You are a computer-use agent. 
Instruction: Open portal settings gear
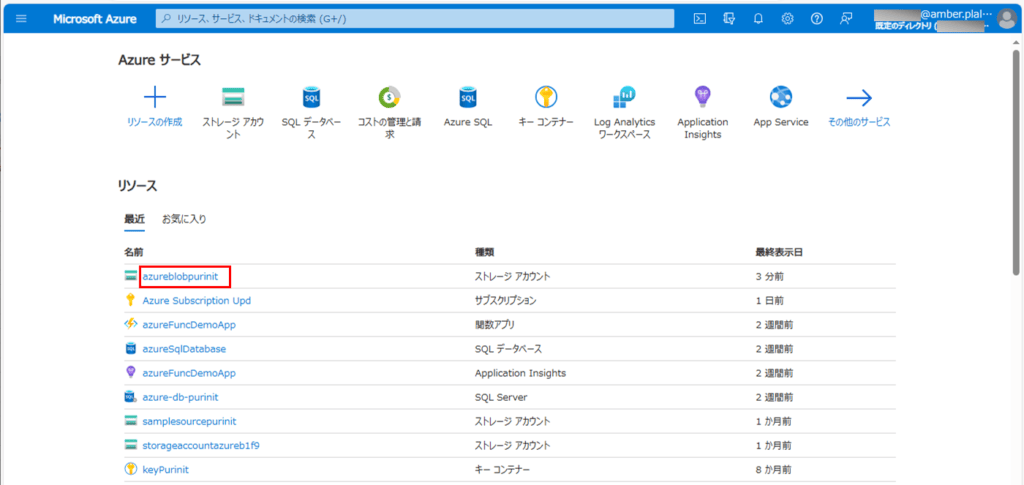(x=788, y=19)
